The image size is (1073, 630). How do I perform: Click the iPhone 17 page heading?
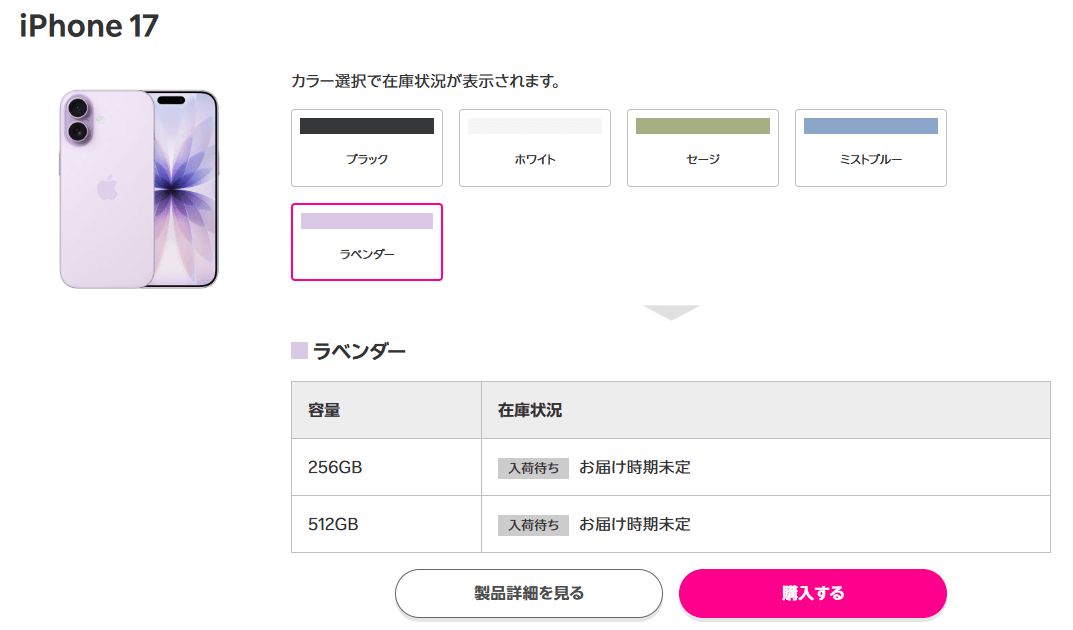tap(89, 27)
